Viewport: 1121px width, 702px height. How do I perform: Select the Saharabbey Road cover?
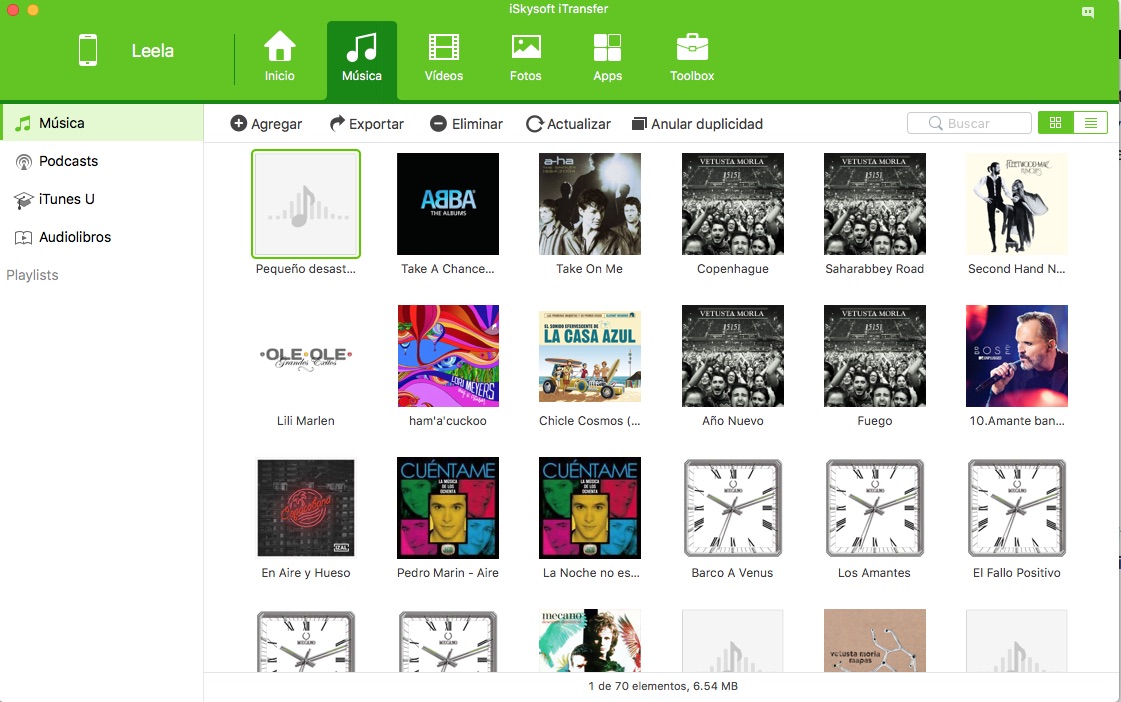[x=874, y=204]
